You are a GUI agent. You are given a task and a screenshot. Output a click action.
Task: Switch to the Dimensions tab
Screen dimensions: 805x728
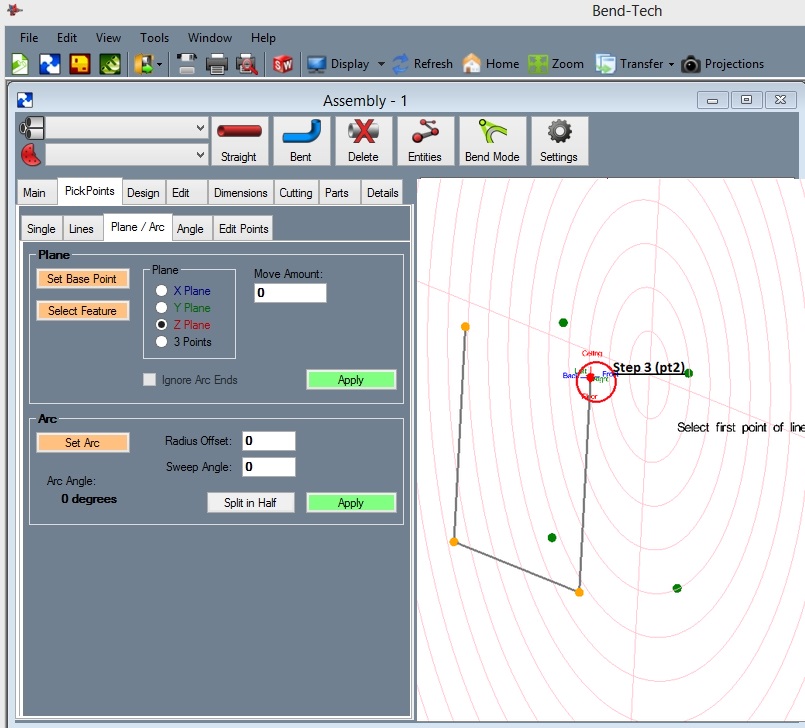(x=241, y=193)
